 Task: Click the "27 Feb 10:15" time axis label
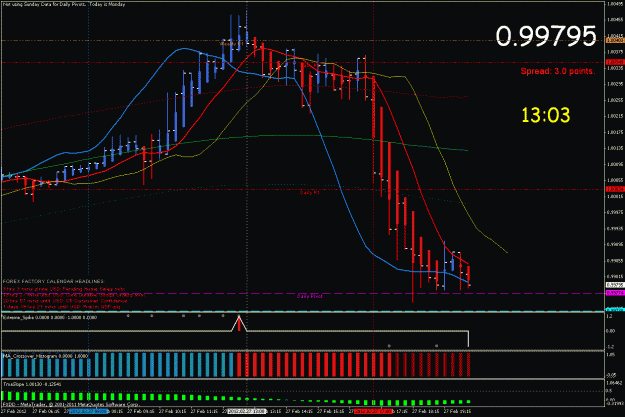(x=172, y=411)
